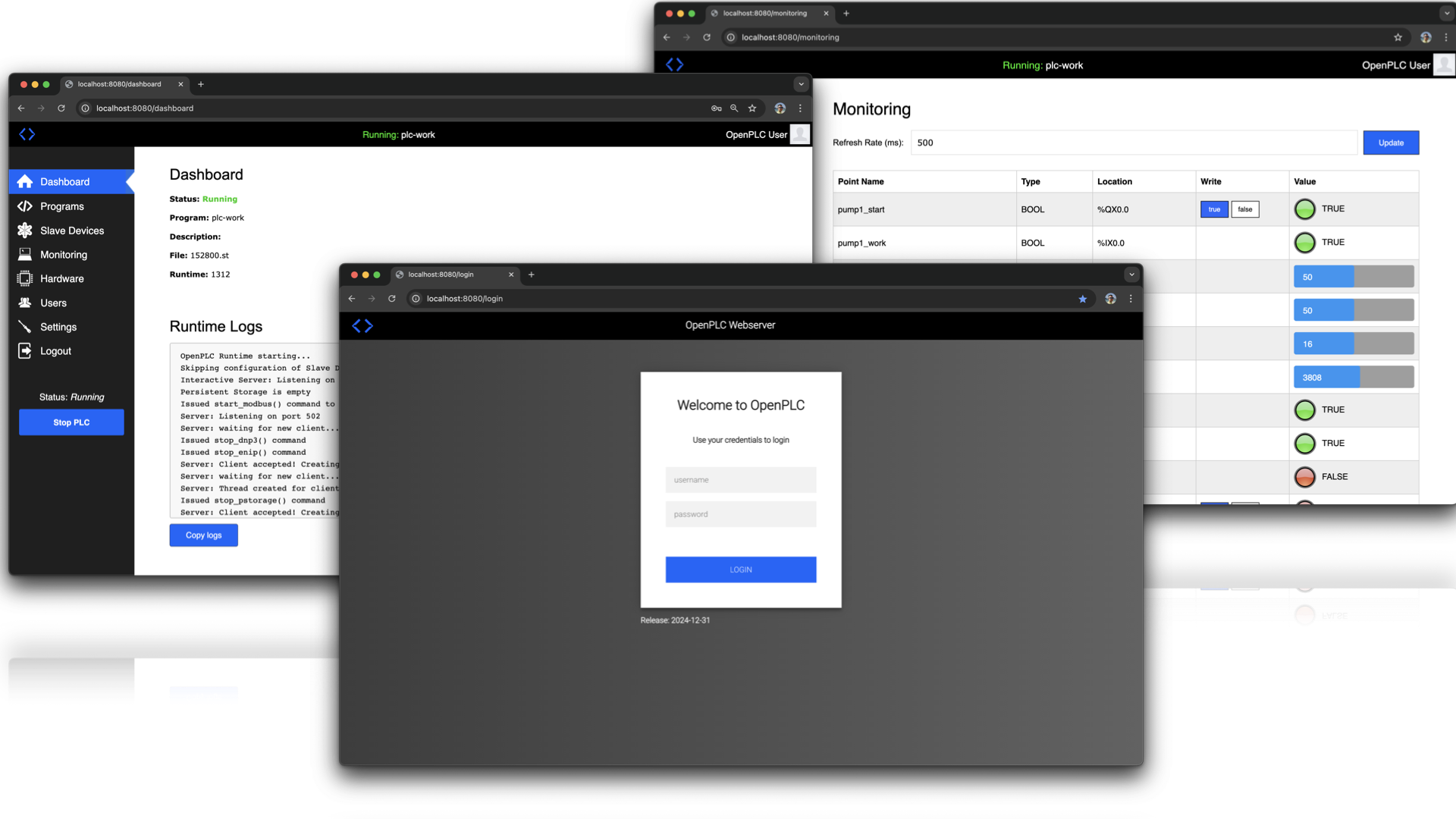Viewport: 1456px width, 819px height.
Task: Expand tab search dropdown in login window
Action: (x=1131, y=275)
